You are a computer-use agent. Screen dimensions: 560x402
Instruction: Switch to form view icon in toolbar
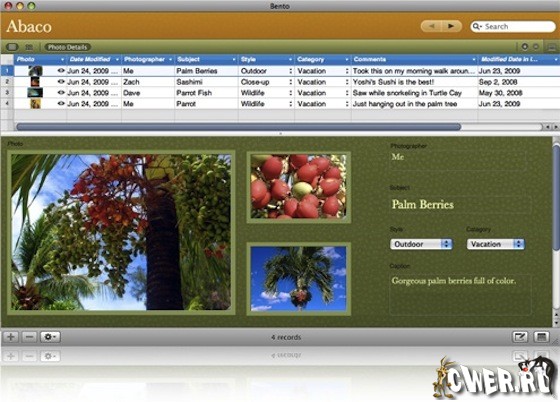point(12,47)
